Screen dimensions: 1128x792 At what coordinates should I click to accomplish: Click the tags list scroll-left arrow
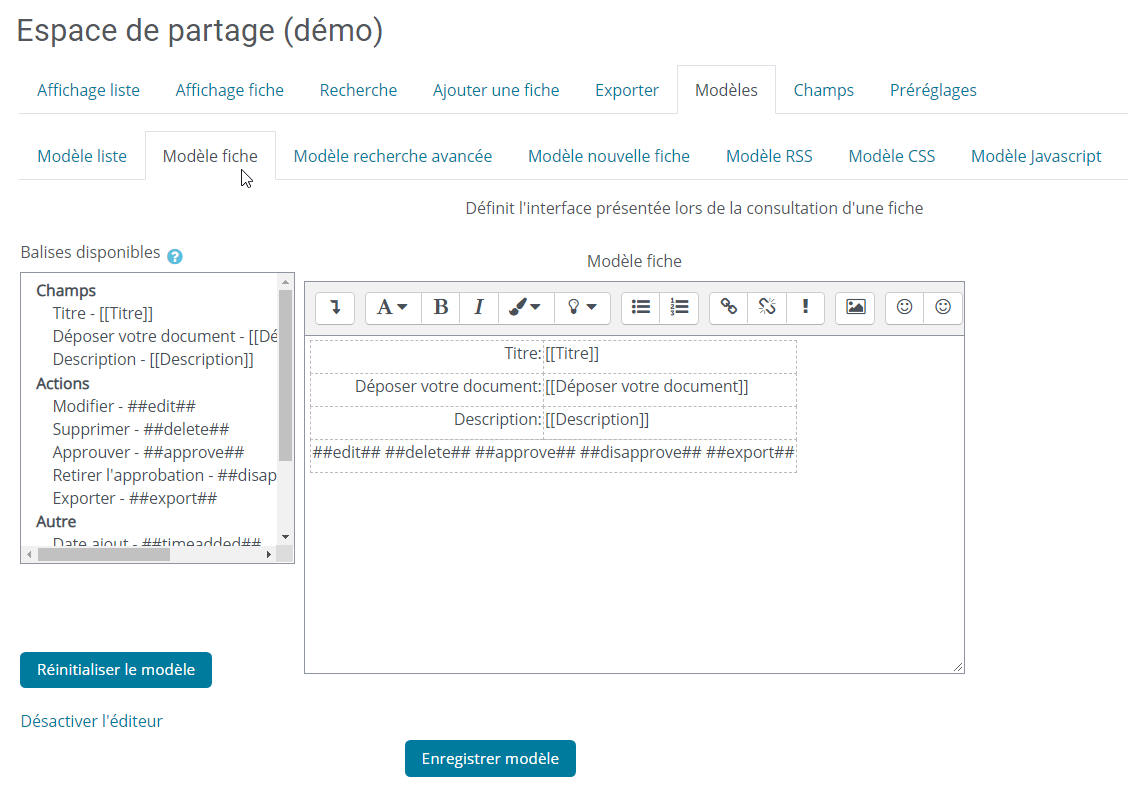tap(29, 555)
